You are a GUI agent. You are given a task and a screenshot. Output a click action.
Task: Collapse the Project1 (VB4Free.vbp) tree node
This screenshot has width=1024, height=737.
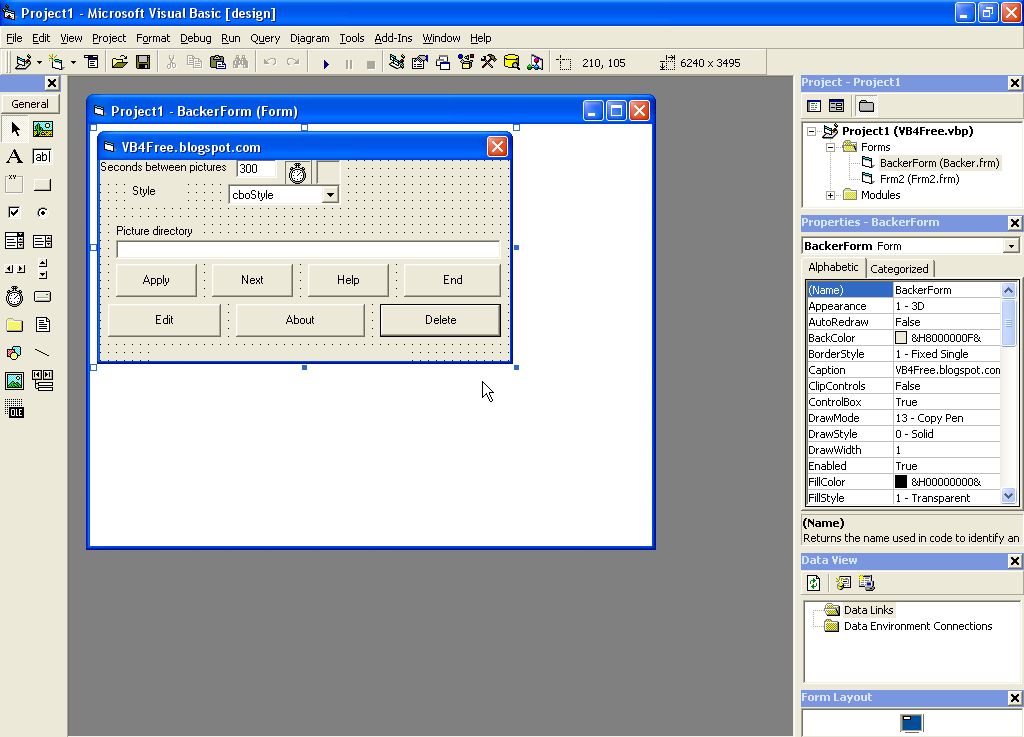pyautogui.click(x=812, y=131)
